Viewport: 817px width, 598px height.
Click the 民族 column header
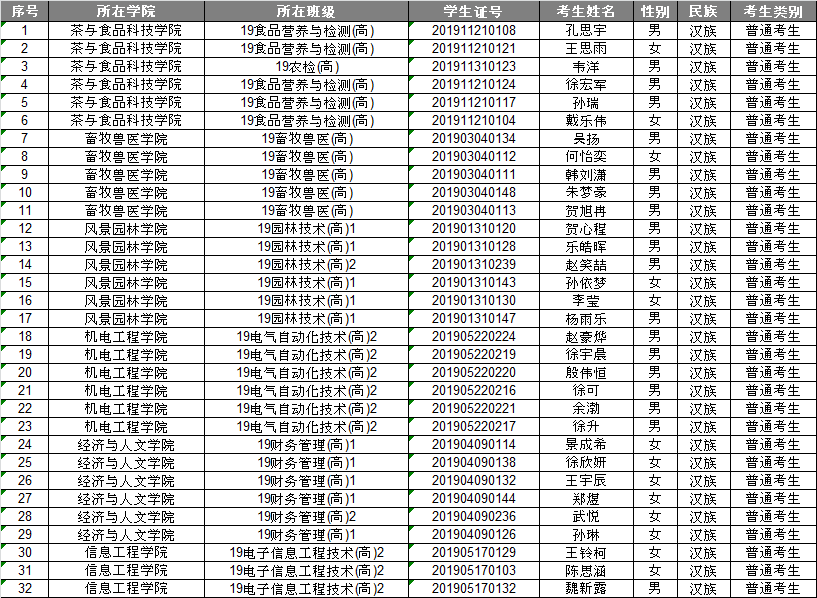coord(703,12)
